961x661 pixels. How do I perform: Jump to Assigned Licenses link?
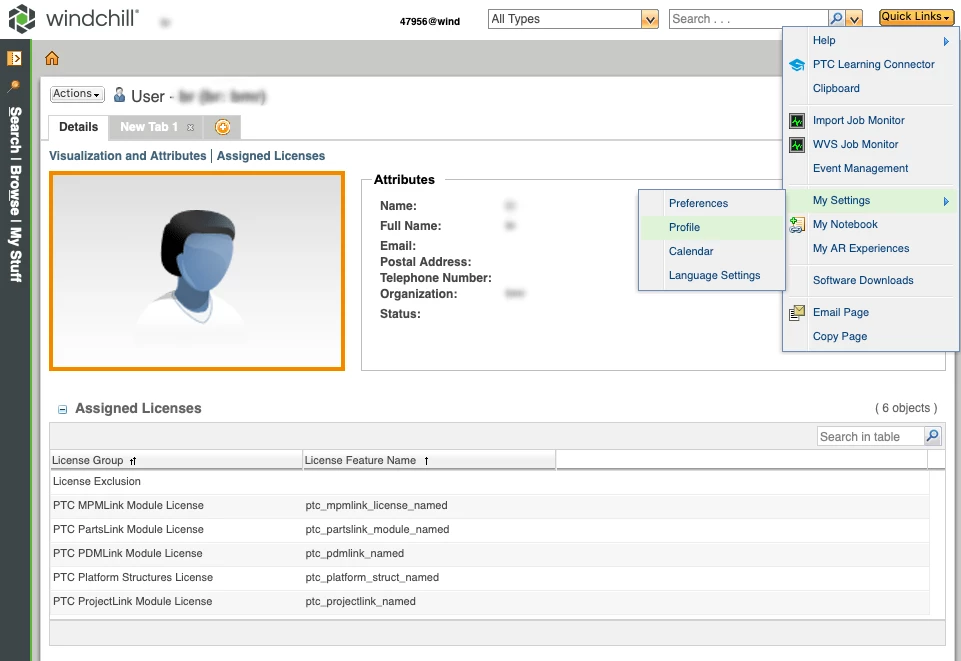[x=270, y=156]
